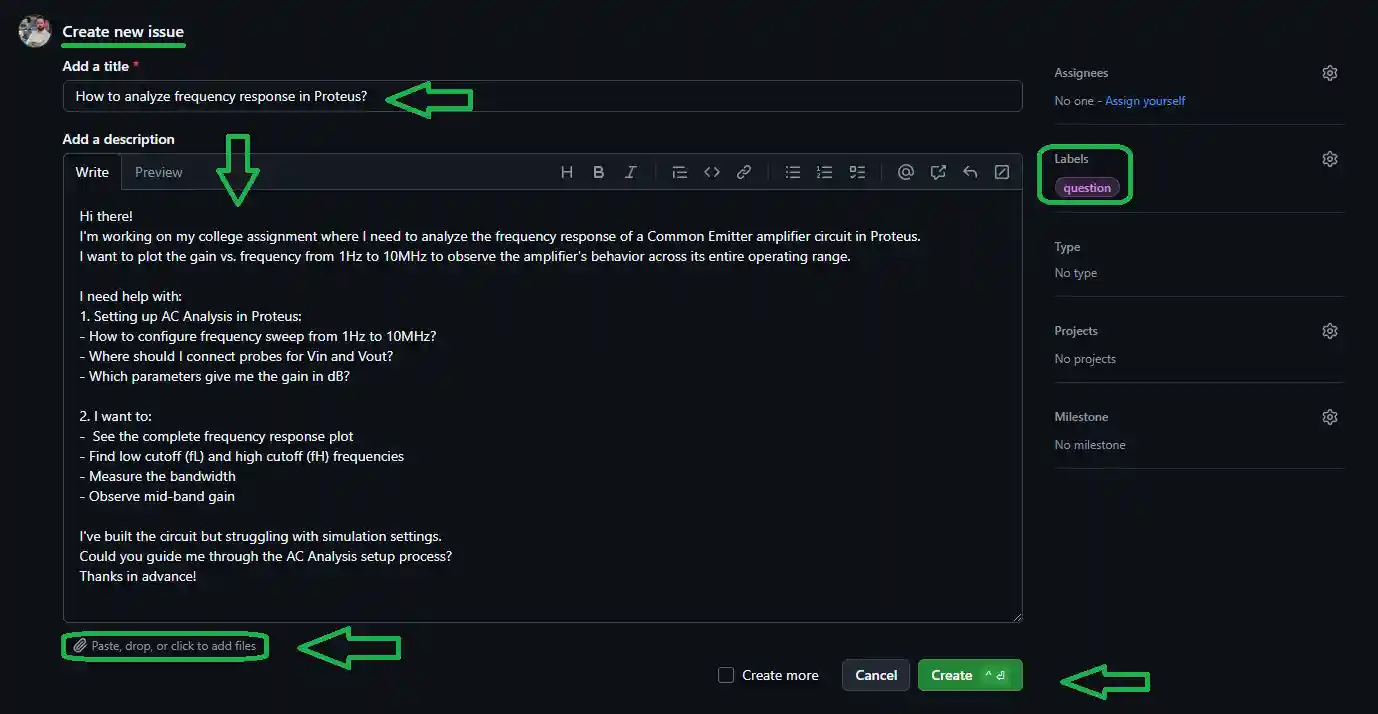Apply italic formatting in the description toolbar
The width and height of the screenshot is (1378, 714).
(630, 172)
